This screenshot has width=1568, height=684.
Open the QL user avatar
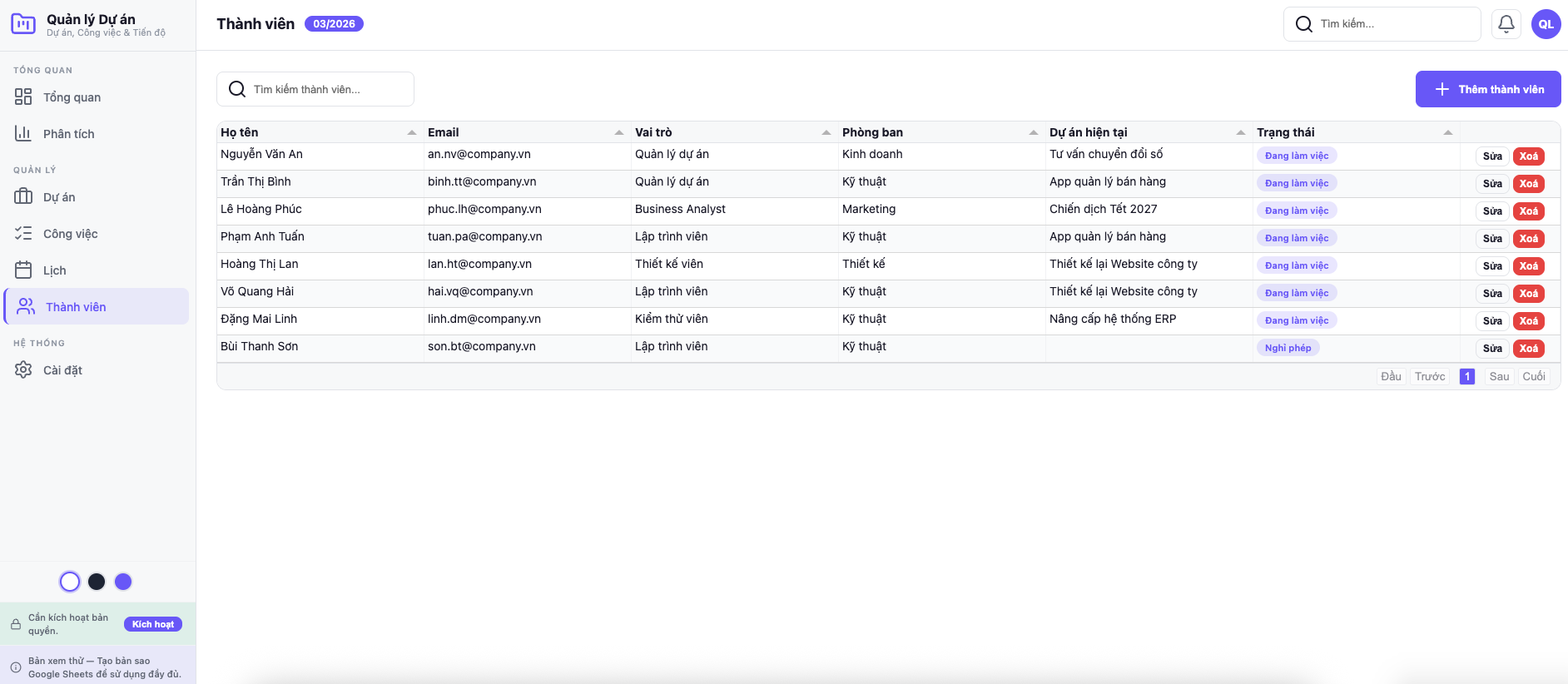[1546, 24]
